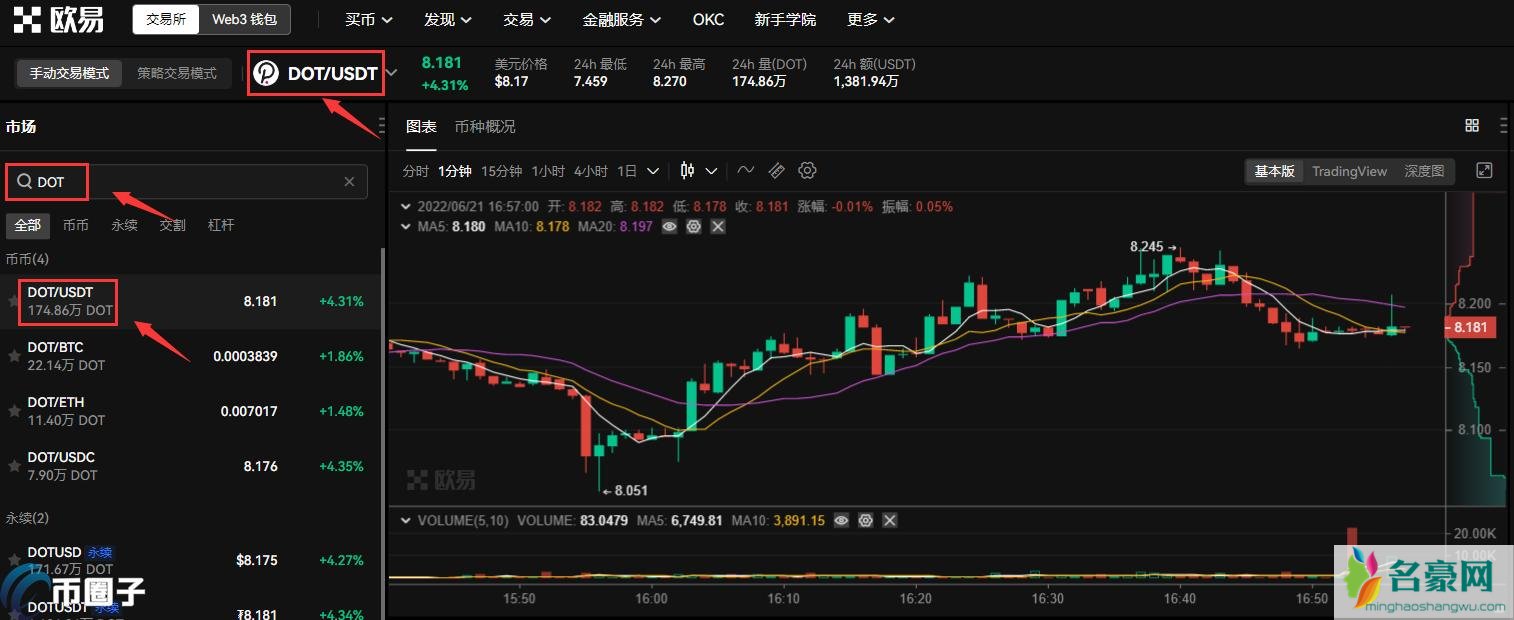Filter market list by 永续
1514x620 pixels.
tap(124, 225)
